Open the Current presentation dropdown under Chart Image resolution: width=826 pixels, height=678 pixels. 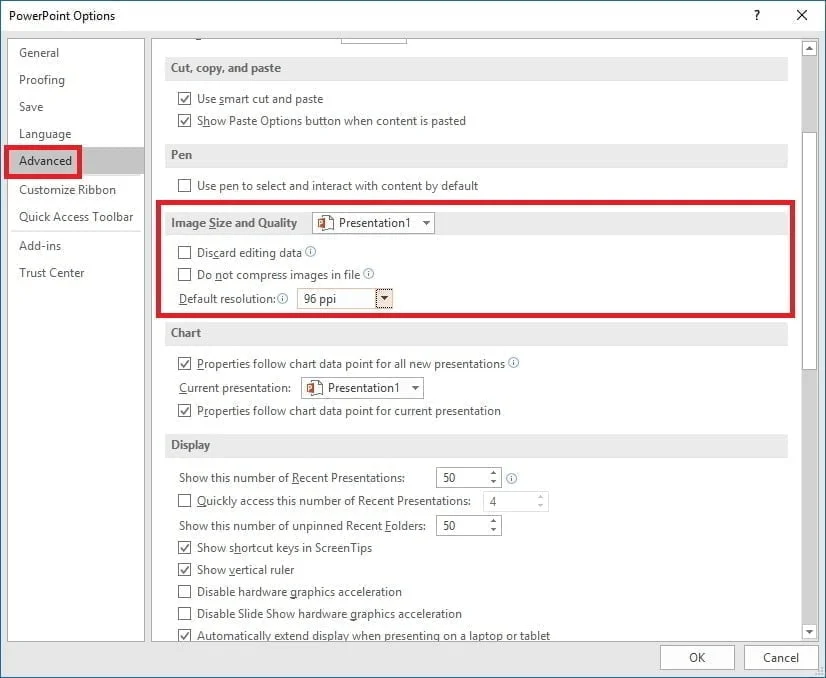(415, 387)
